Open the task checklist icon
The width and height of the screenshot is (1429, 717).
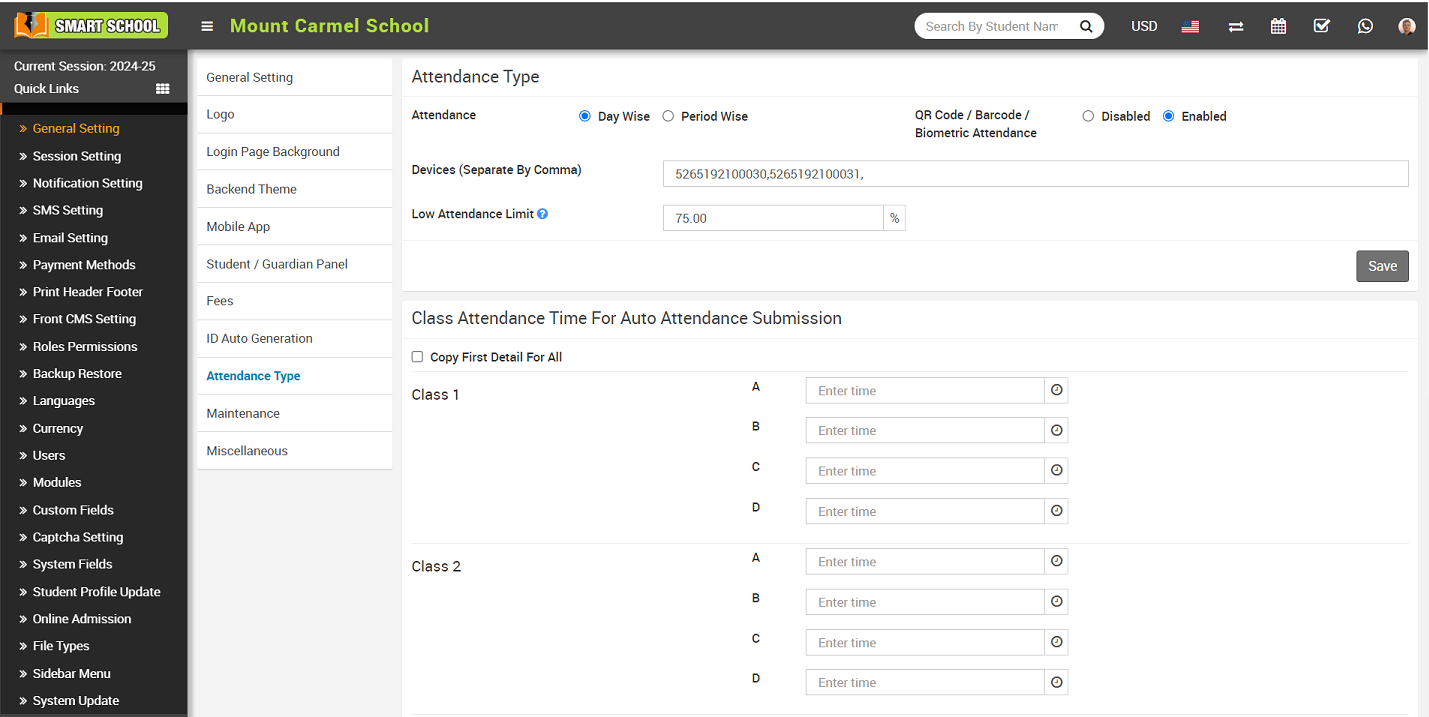pos(1321,26)
